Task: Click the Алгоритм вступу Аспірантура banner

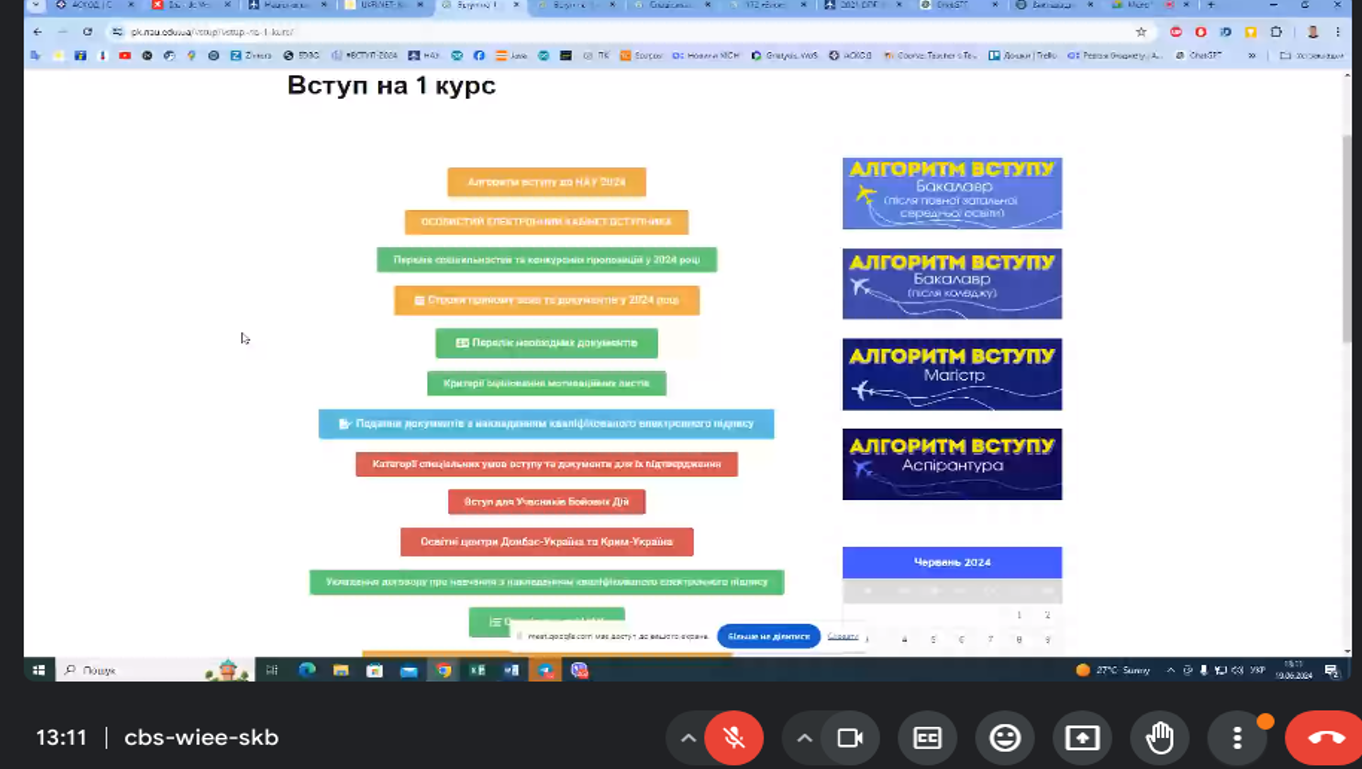Action: tap(952, 464)
